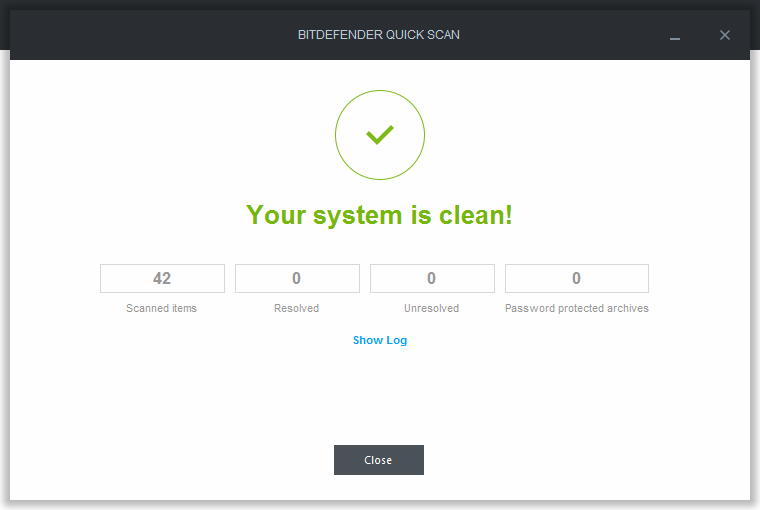
Task: Minimize the Bitdefender Quick Scan window
Action: pyautogui.click(x=675, y=38)
